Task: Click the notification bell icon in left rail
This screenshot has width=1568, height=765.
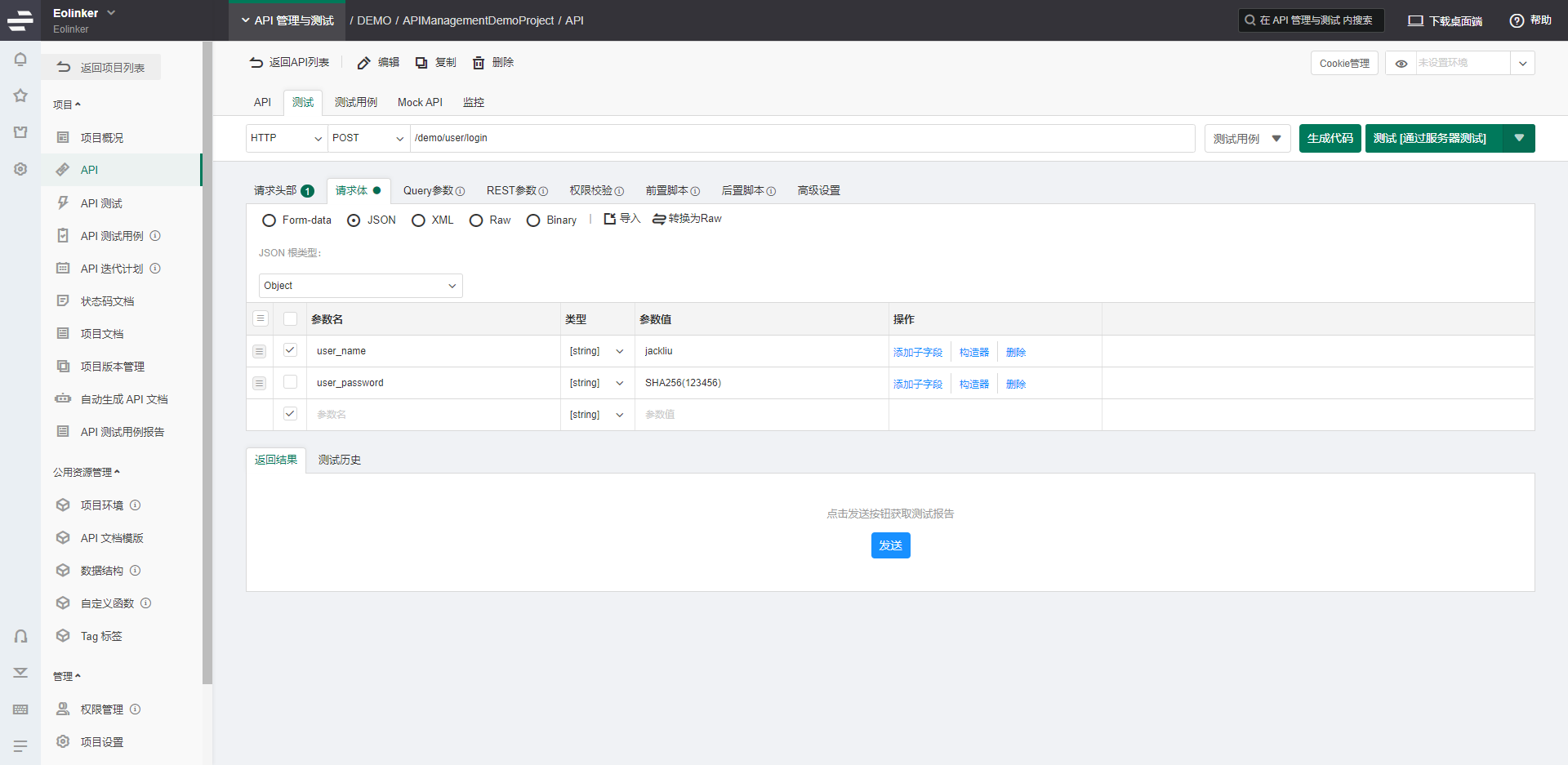Action: pyautogui.click(x=20, y=60)
